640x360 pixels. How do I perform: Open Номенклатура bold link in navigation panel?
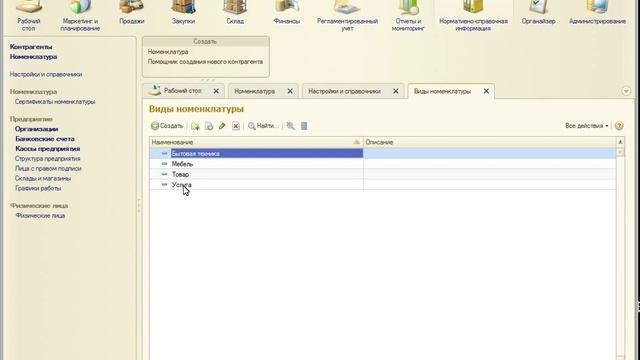pos(33,57)
